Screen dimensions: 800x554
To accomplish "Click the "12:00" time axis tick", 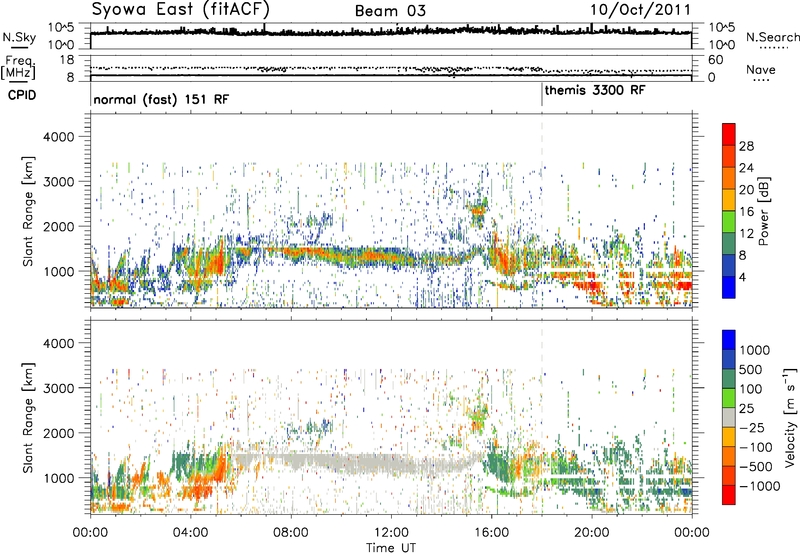I will 391,533.
